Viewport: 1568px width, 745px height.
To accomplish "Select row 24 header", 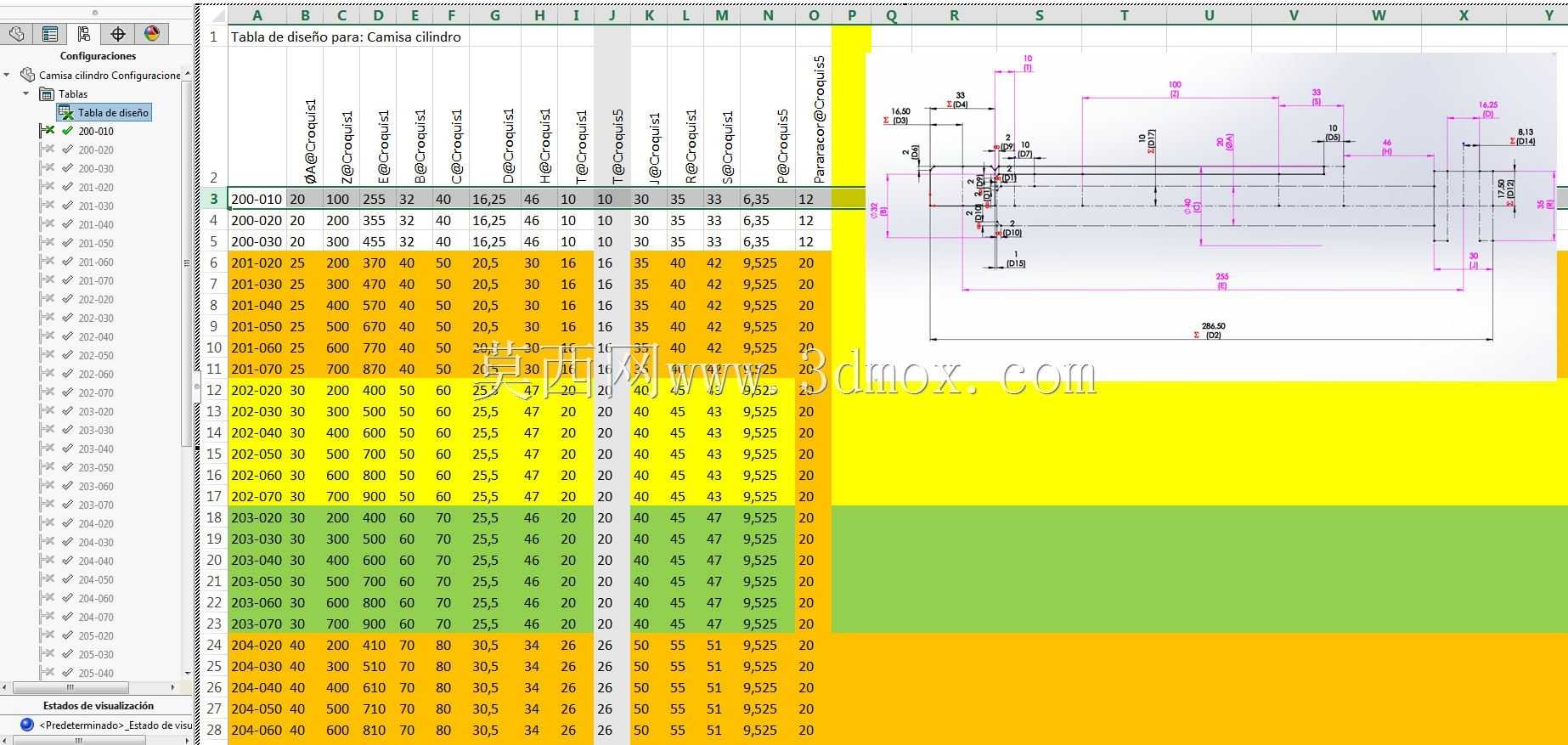I will click(x=213, y=645).
